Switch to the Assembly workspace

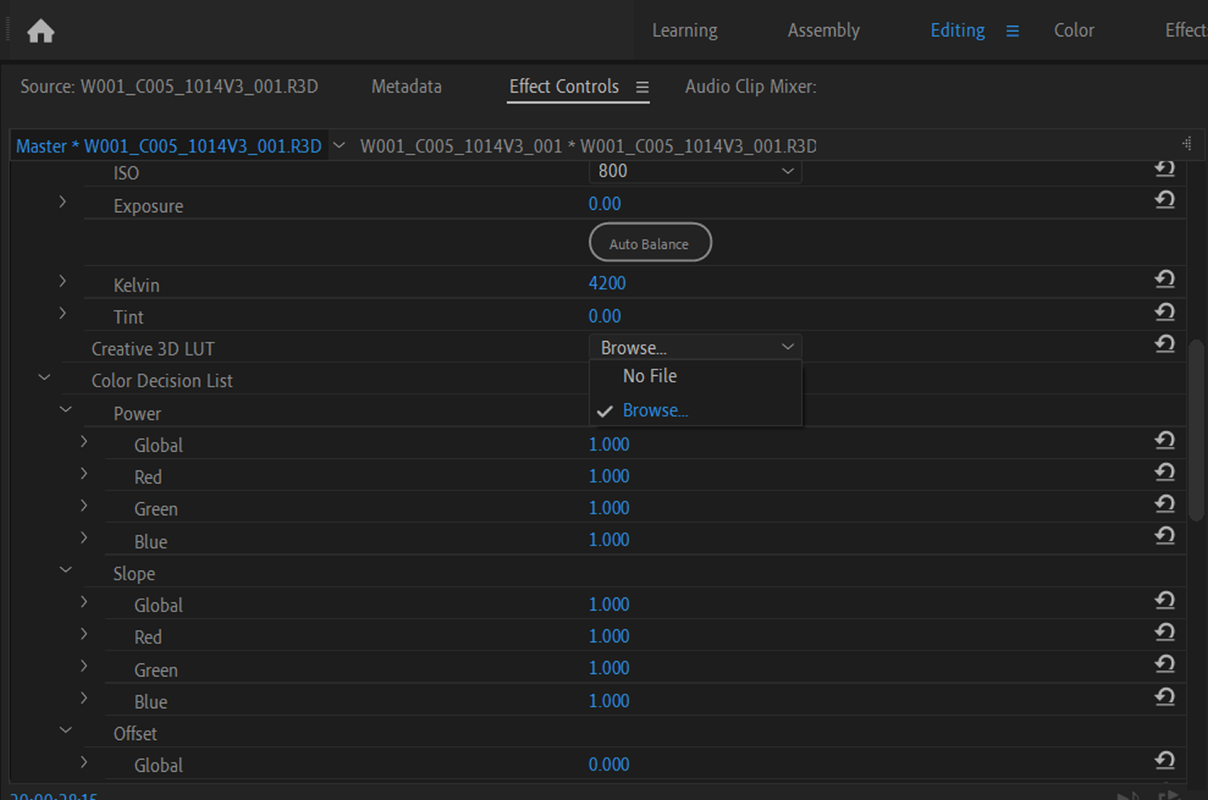point(824,30)
